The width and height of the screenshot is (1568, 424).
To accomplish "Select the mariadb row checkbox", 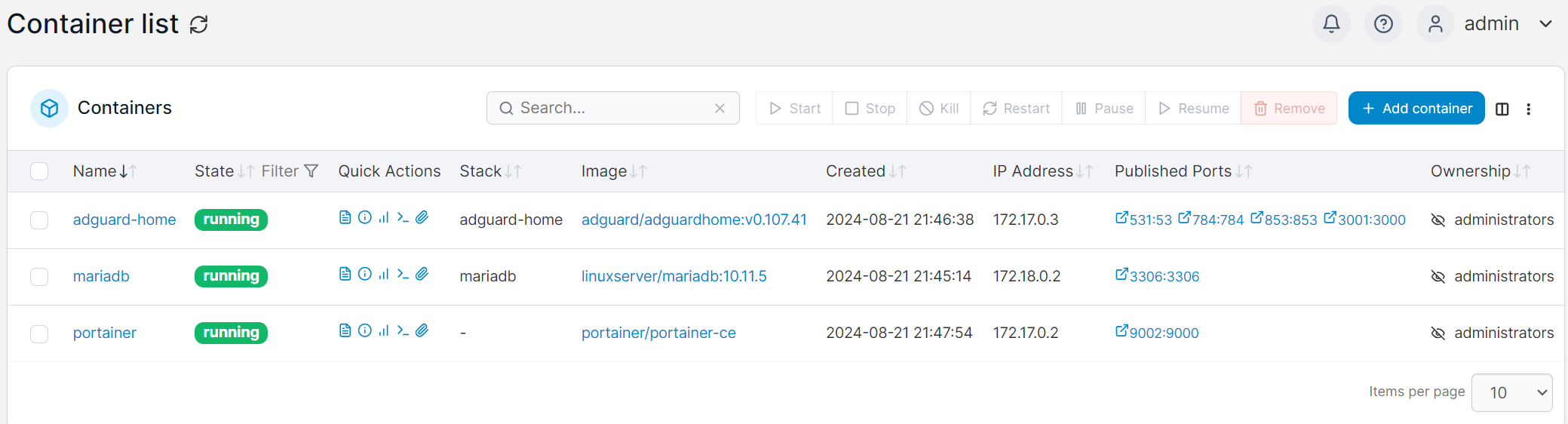I will point(39,276).
